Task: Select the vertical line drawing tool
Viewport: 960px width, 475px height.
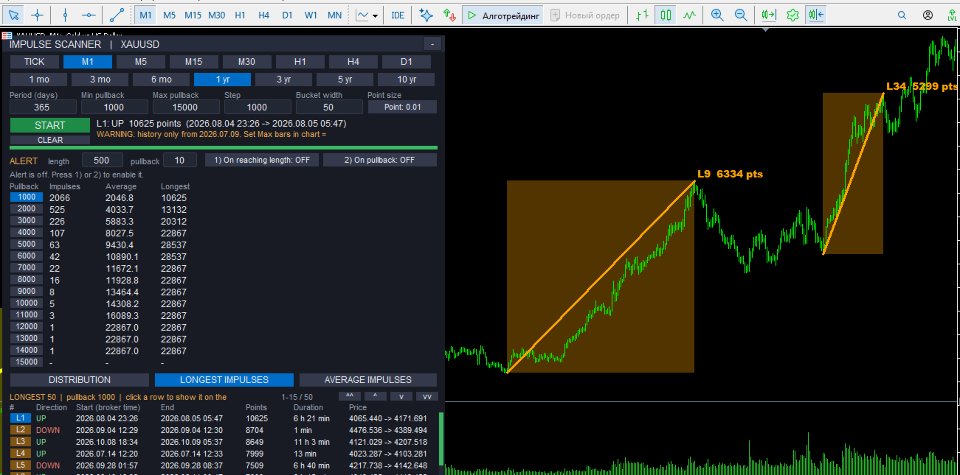Action: (x=66, y=15)
